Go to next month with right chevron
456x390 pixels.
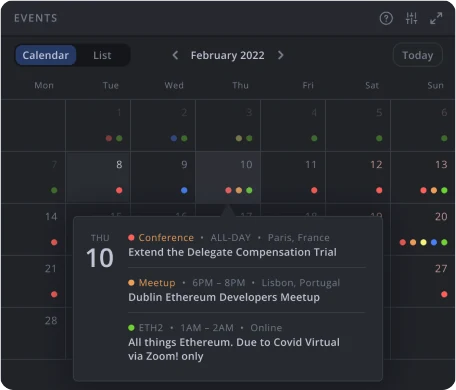tap(281, 55)
